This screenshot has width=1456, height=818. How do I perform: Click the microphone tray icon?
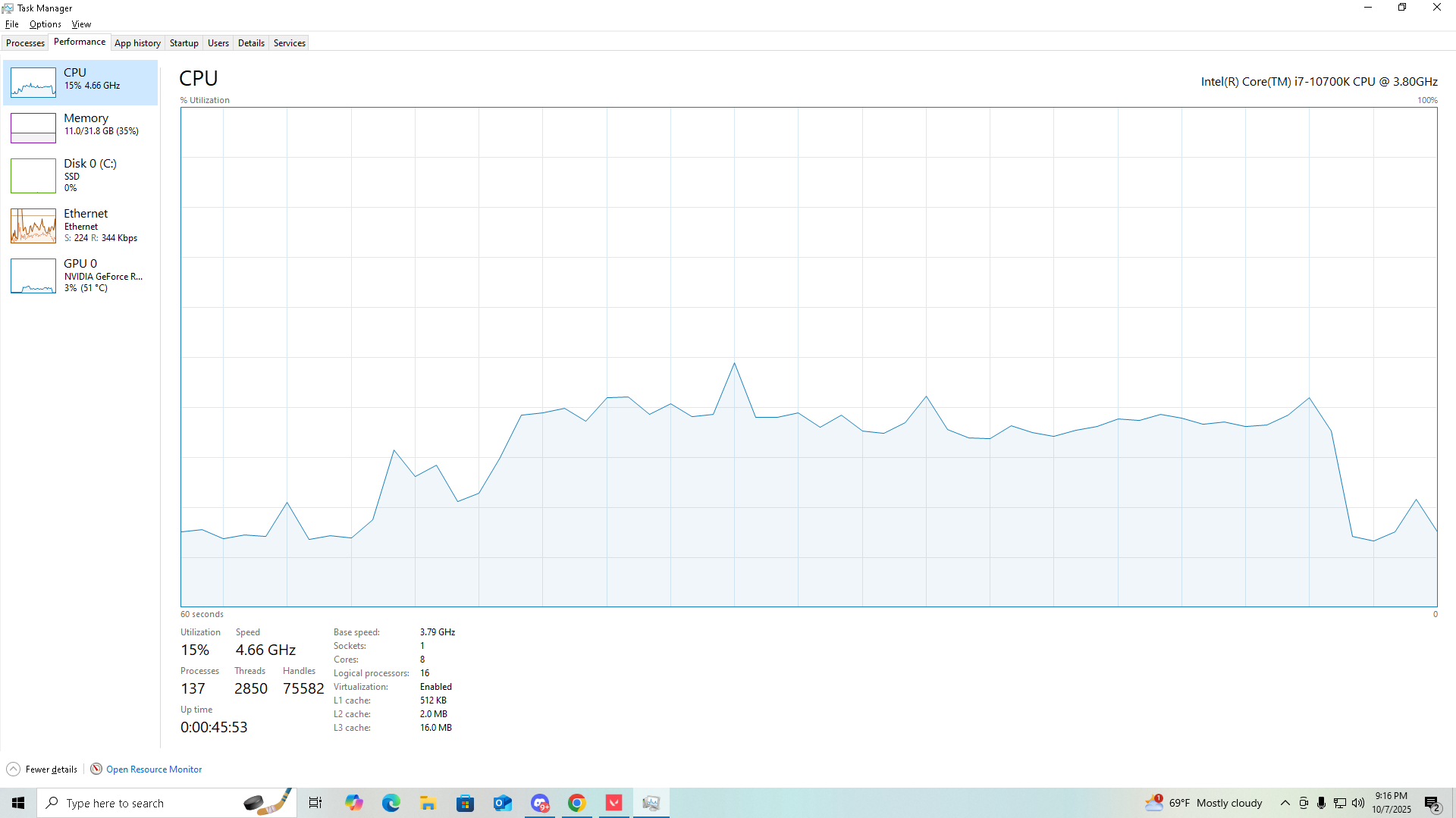(x=1322, y=803)
